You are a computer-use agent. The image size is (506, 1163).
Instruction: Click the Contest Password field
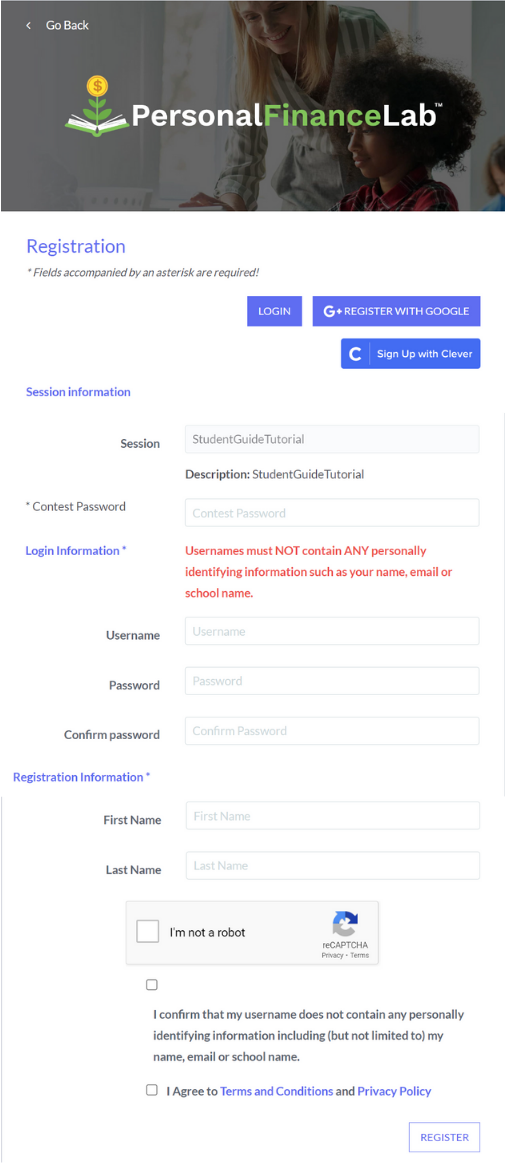click(332, 513)
